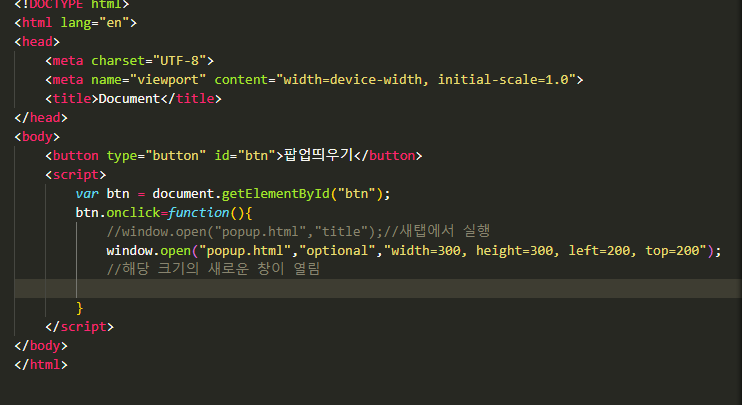
Task: Click the commented window.open line
Action: pyautogui.click(x=298, y=231)
